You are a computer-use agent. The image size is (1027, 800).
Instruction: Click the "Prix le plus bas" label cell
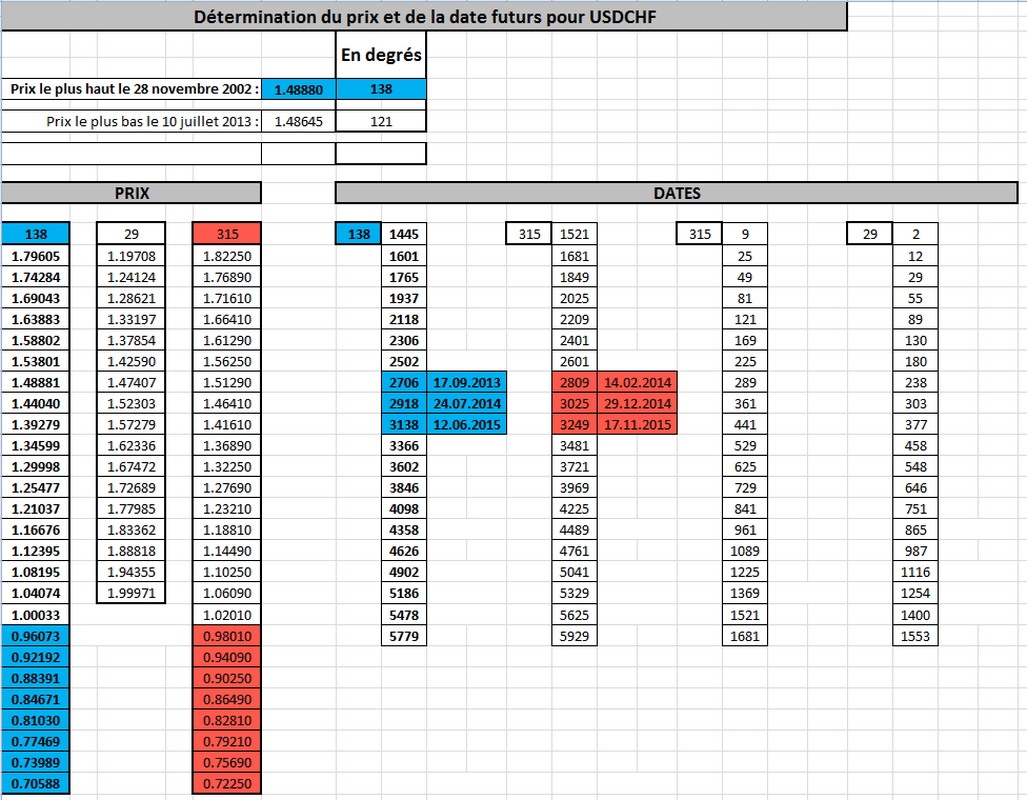coord(132,122)
